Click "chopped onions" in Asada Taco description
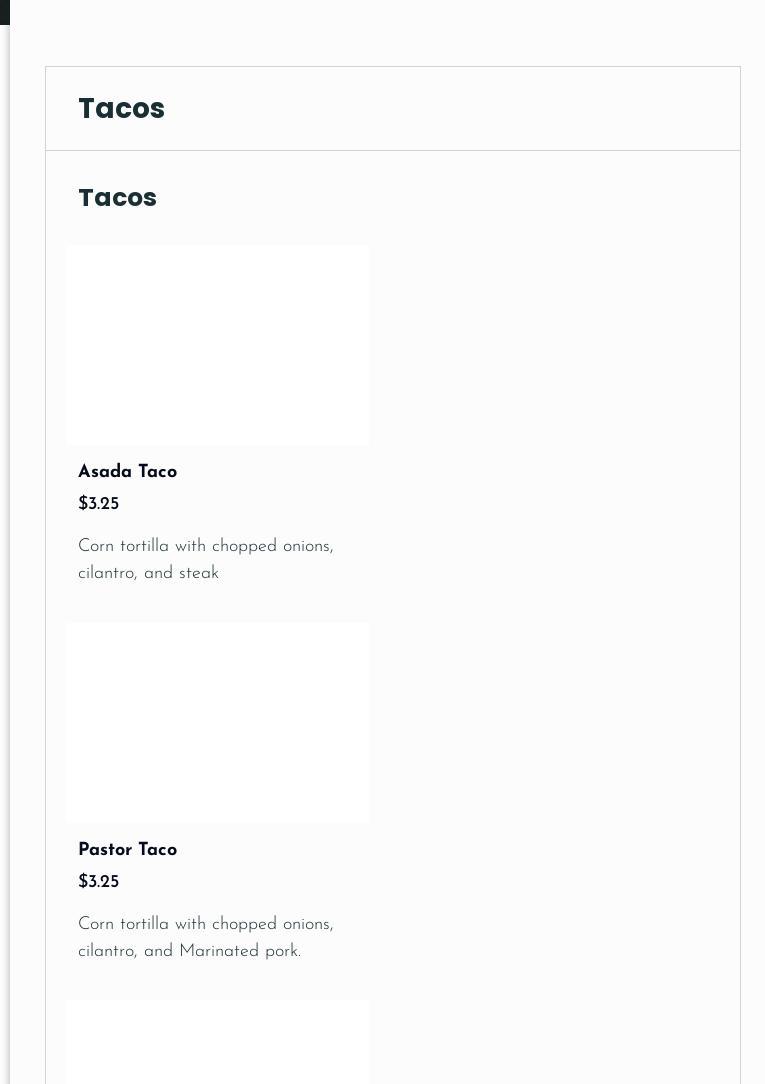Screen dimensions: 765x1084 point(272,547)
